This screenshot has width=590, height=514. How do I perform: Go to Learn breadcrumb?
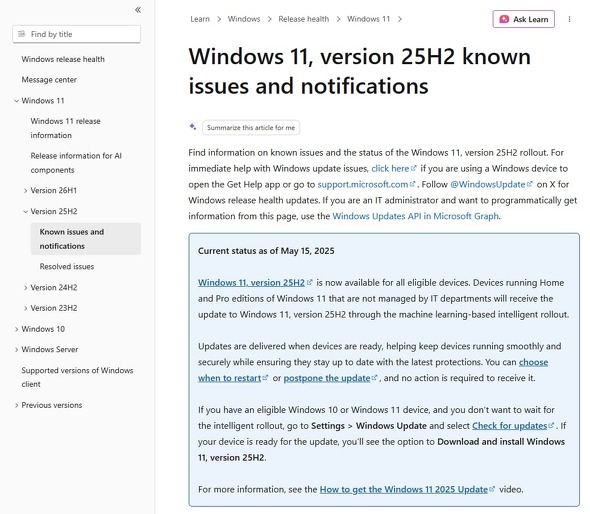click(200, 19)
